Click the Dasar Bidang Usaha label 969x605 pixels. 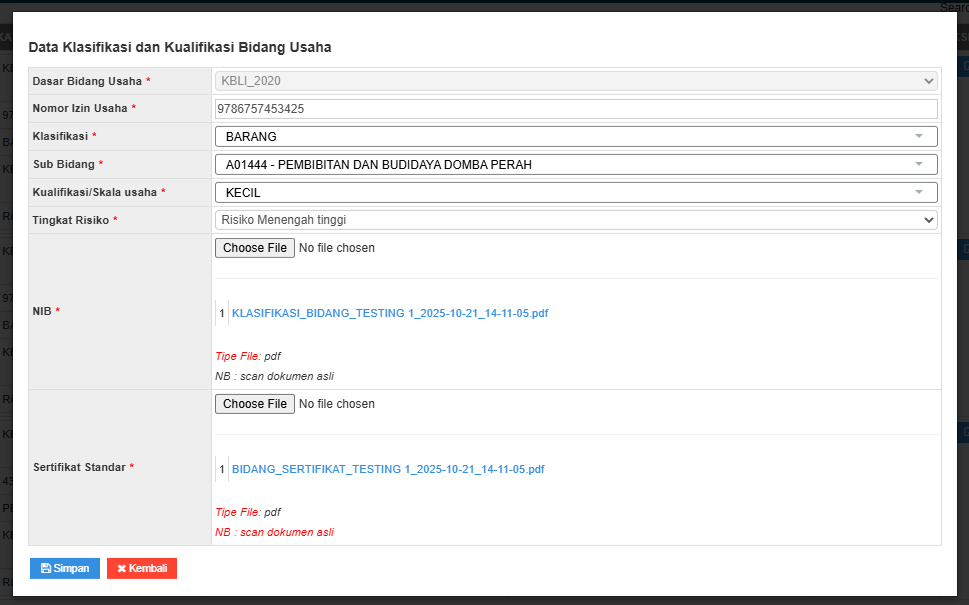[x=87, y=81]
